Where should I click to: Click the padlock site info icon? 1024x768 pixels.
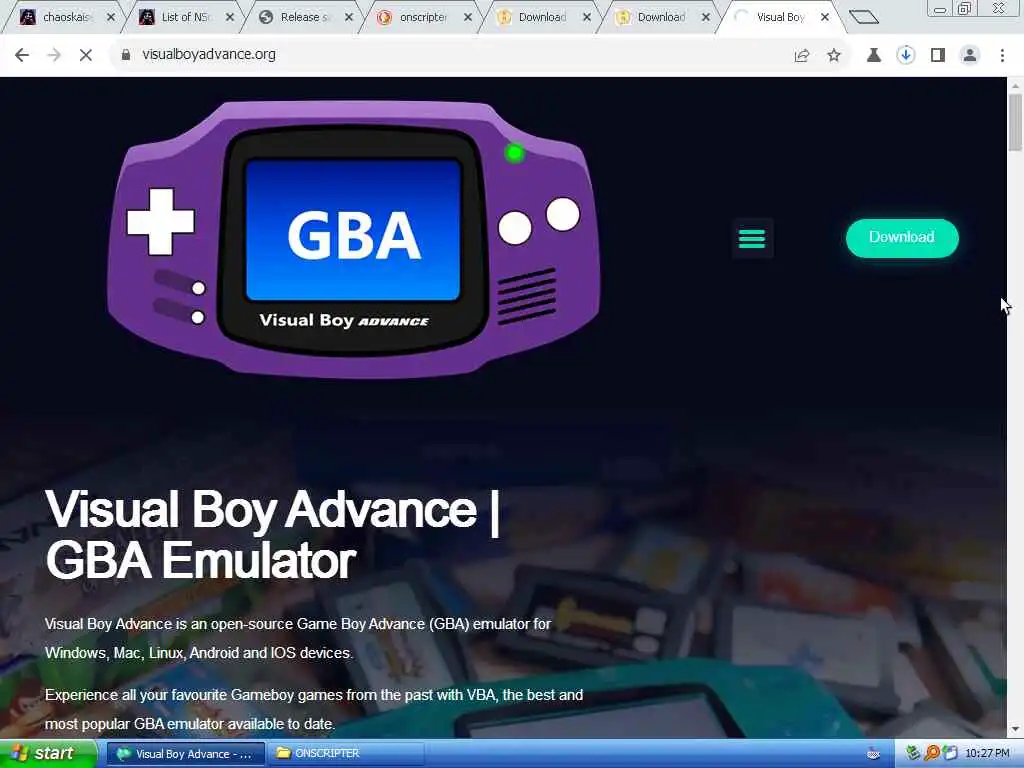click(x=125, y=55)
